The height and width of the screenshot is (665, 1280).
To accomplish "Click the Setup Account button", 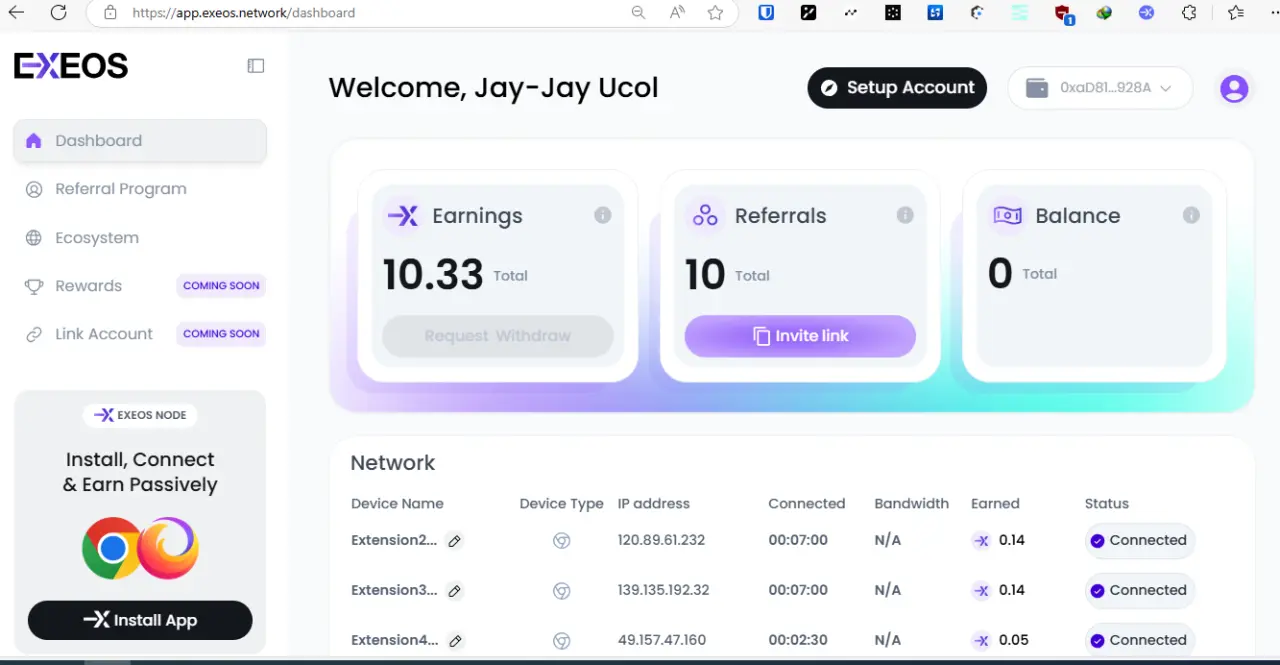I will [897, 88].
